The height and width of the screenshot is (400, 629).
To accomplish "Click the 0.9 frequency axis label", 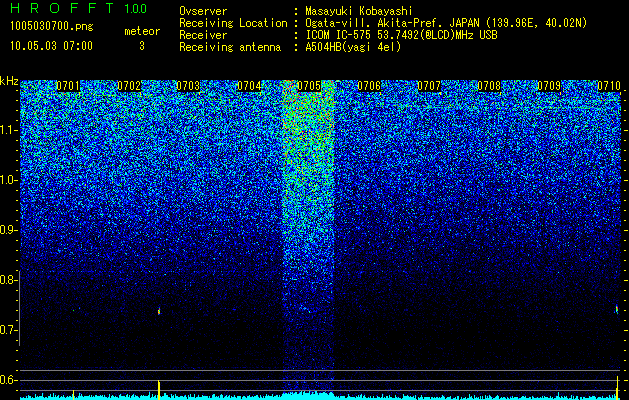I will (x=8, y=230).
